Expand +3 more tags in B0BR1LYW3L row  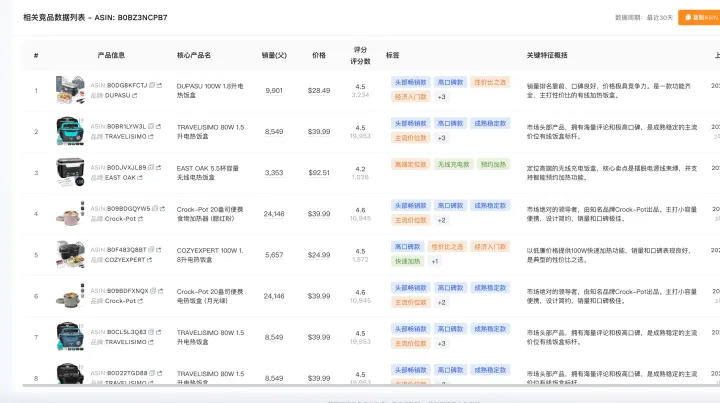pyautogui.click(x=441, y=138)
